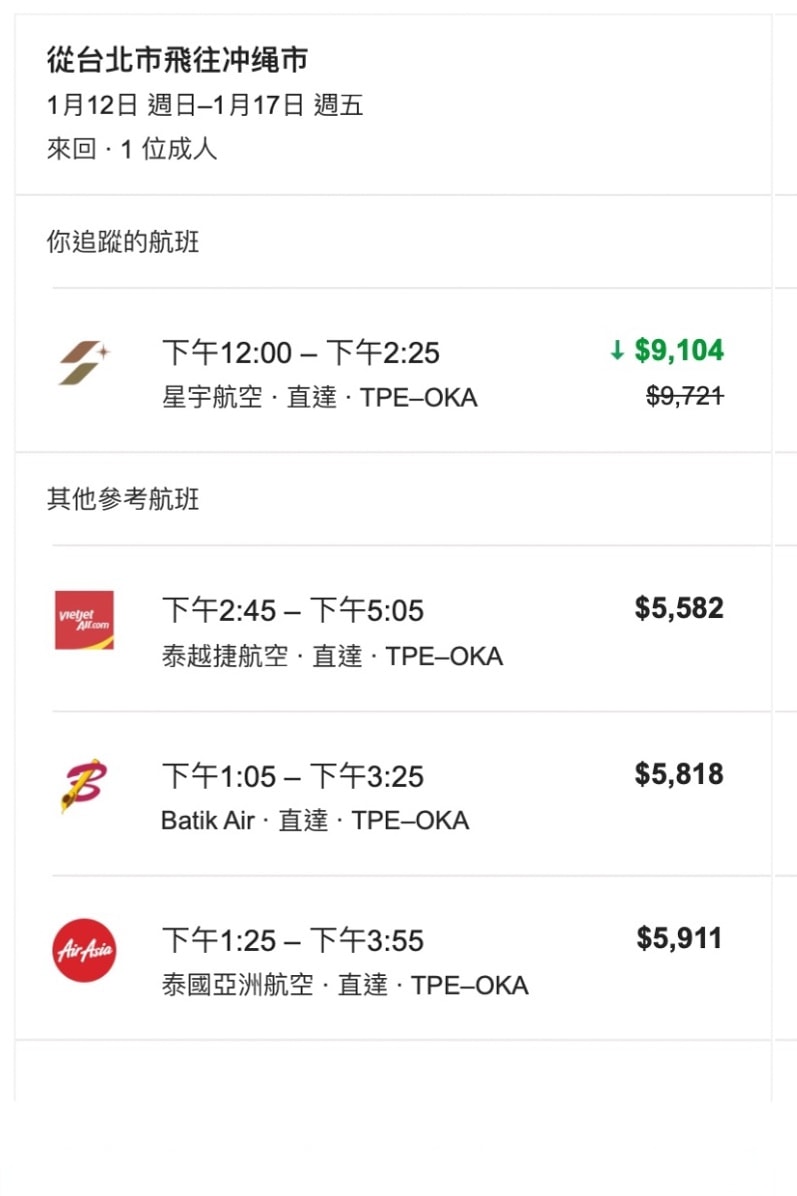Screen dimensions: 797x1196
Task: Click the 從台北市飛往沖繩市 trip title
Action: pos(177,59)
